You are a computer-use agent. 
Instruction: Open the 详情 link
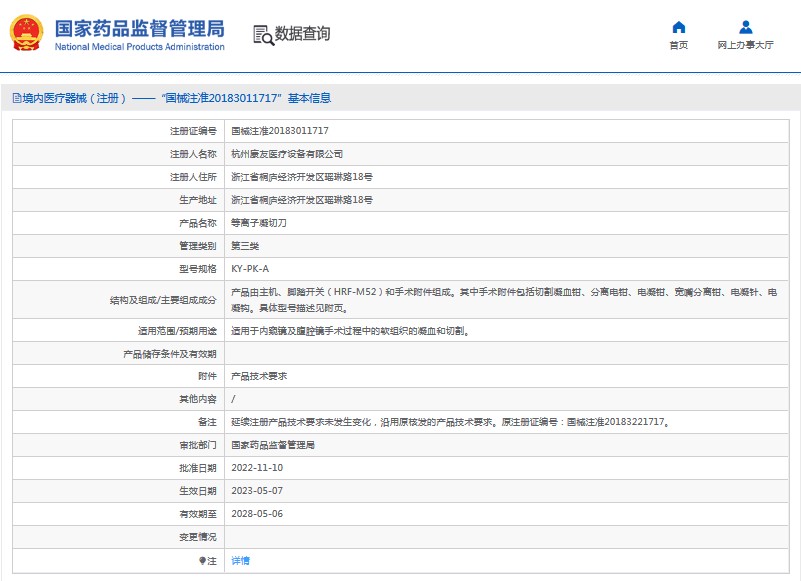click(240, 561)
